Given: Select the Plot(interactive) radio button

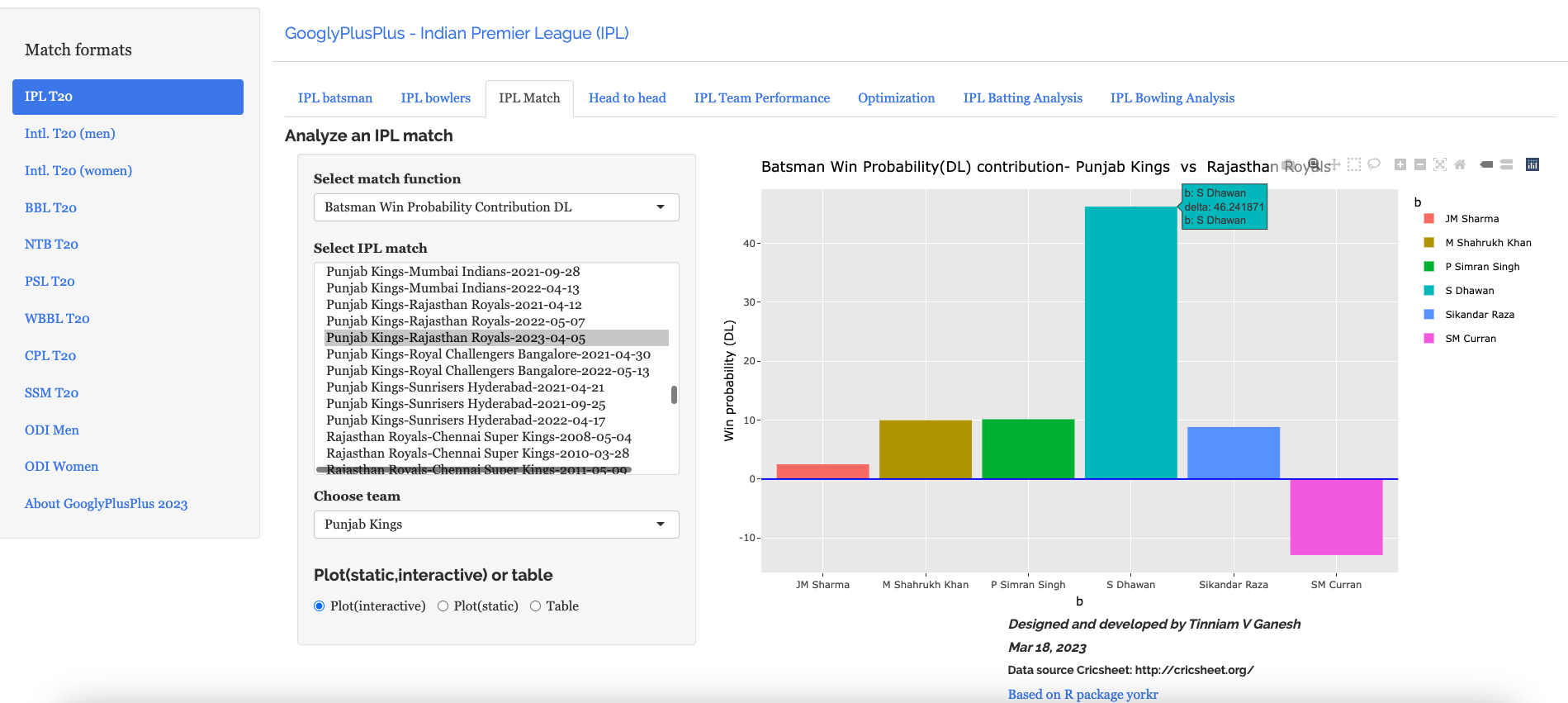Looking at the screenshot, I should point(320,606).
